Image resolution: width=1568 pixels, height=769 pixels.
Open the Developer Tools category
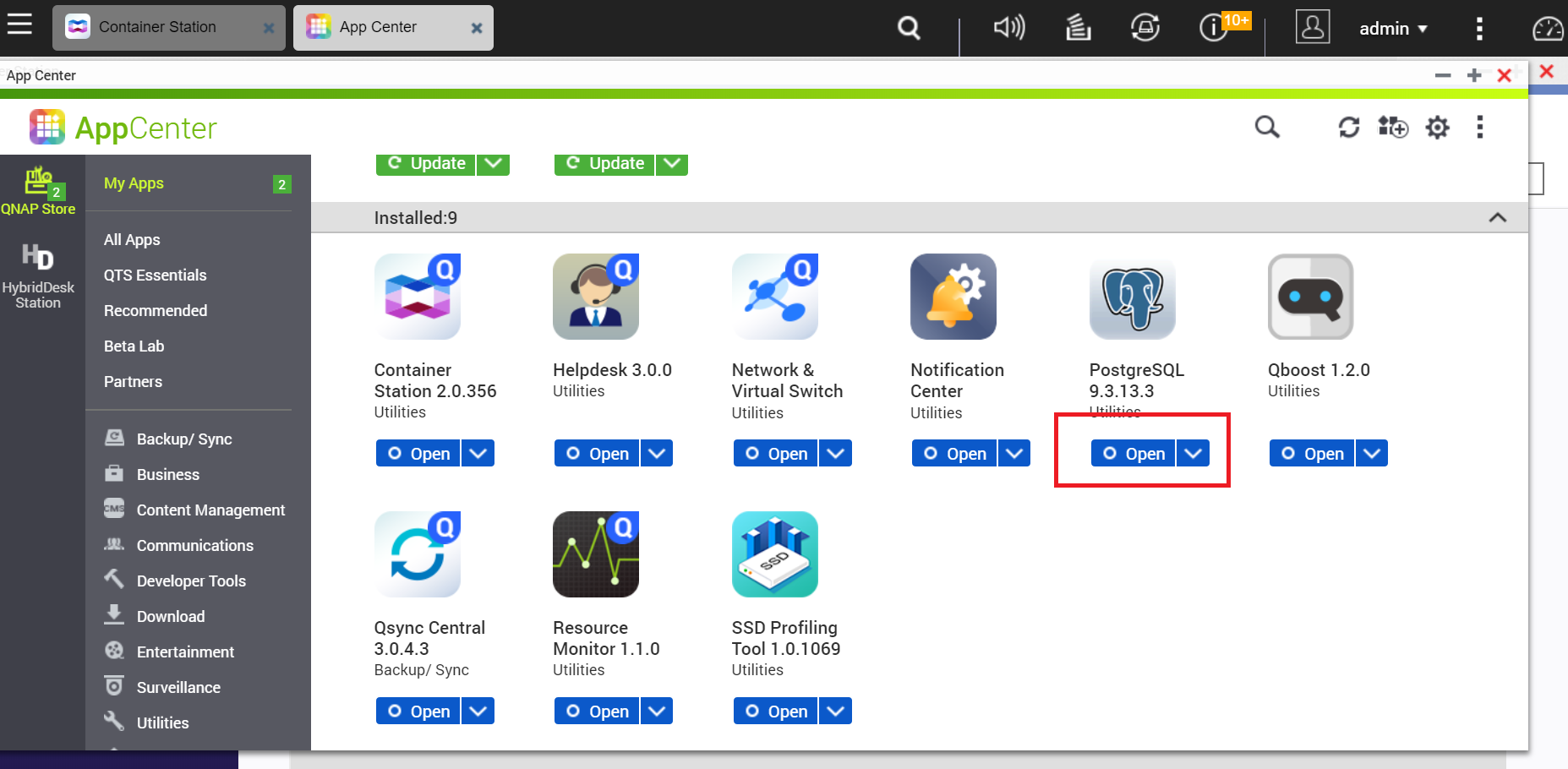(191, 581)
